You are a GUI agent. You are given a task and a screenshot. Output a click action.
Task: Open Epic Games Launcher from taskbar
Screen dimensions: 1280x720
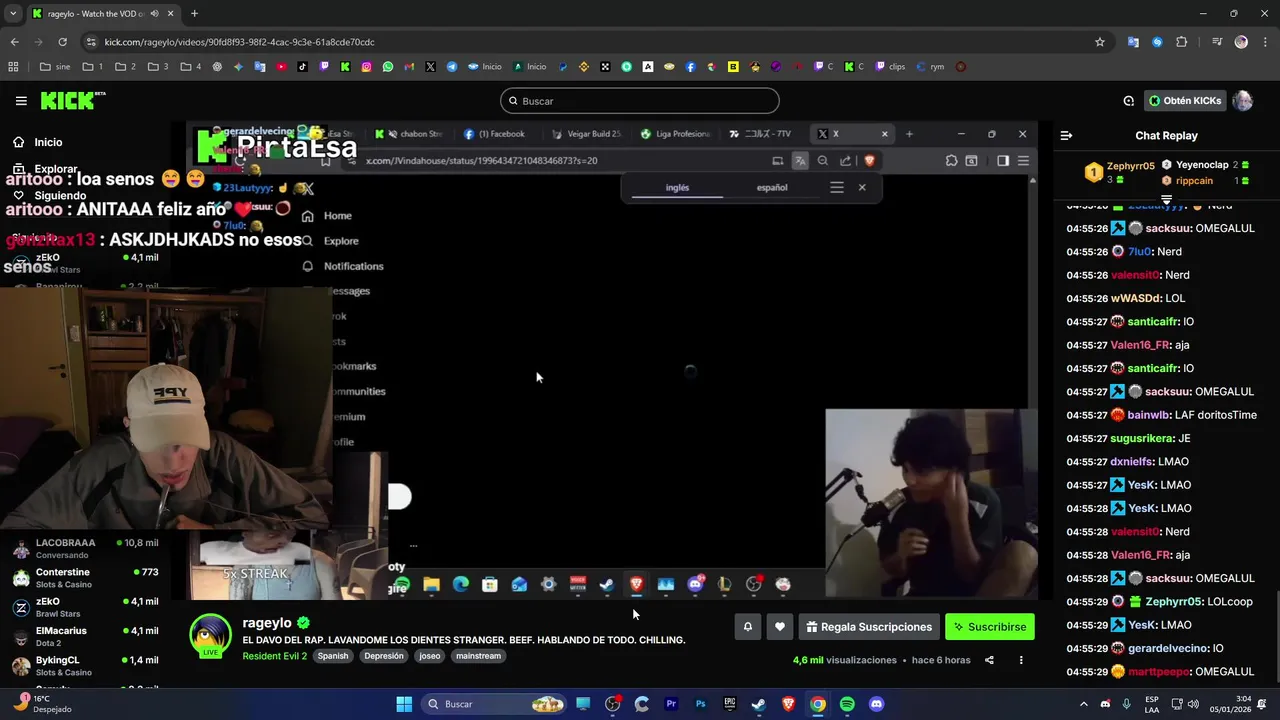[730, 704]
